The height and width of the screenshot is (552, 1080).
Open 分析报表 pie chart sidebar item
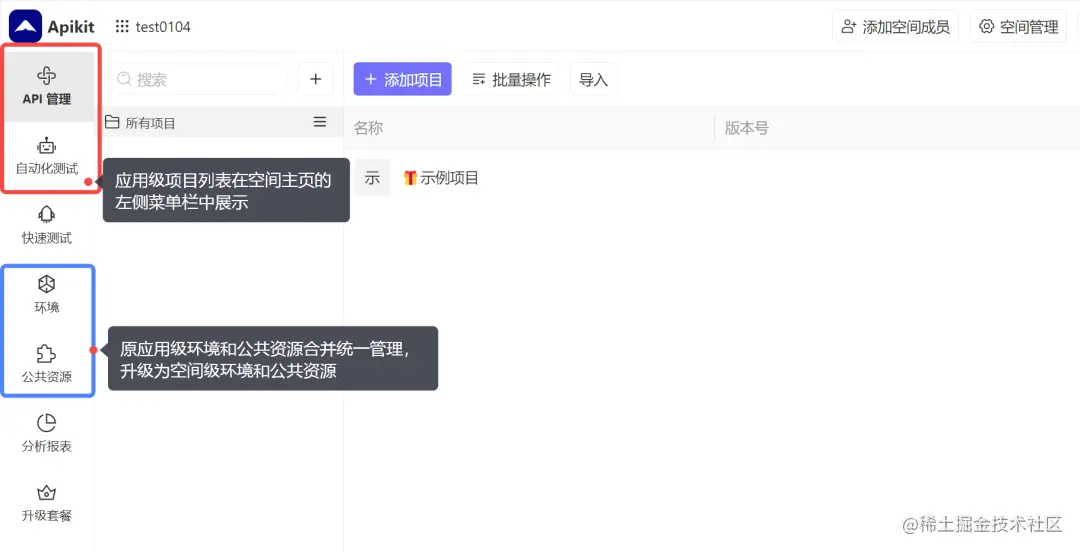(47, 433)
